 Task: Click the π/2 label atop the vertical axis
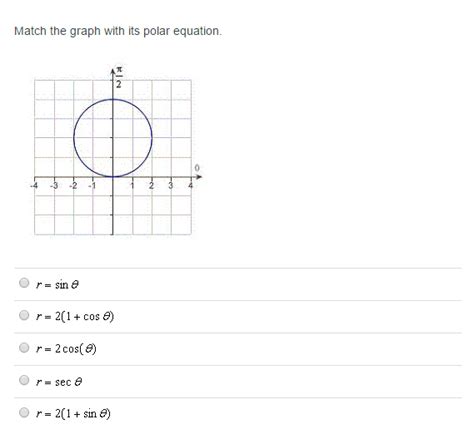click(119, 77)
